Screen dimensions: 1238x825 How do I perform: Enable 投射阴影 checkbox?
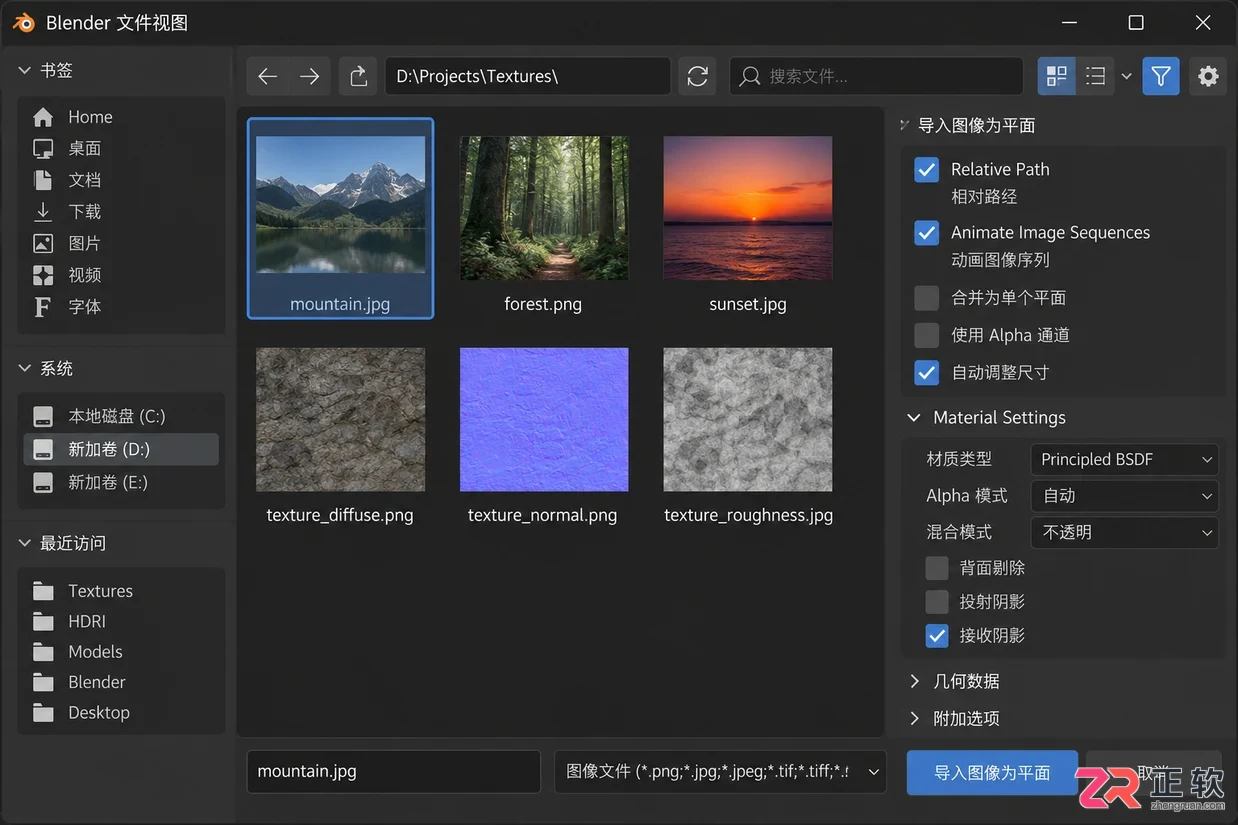click(937, 602)
